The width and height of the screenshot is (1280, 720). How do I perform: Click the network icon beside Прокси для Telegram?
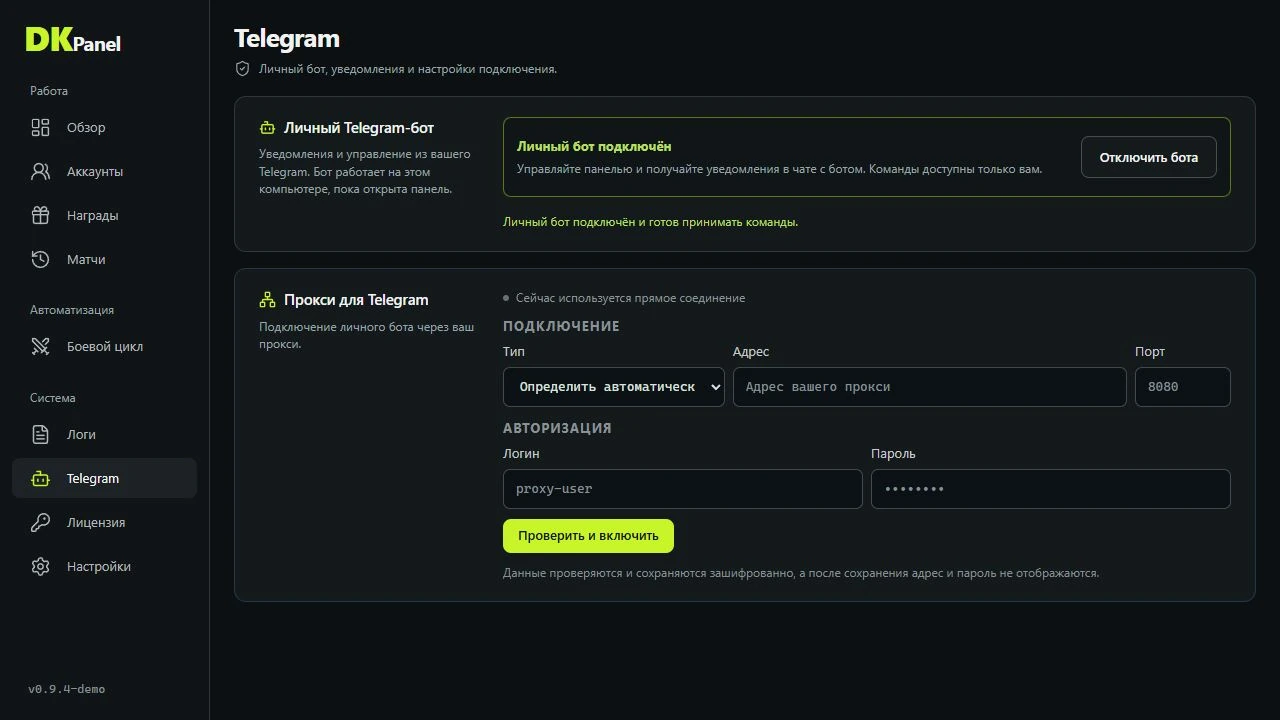267,300
